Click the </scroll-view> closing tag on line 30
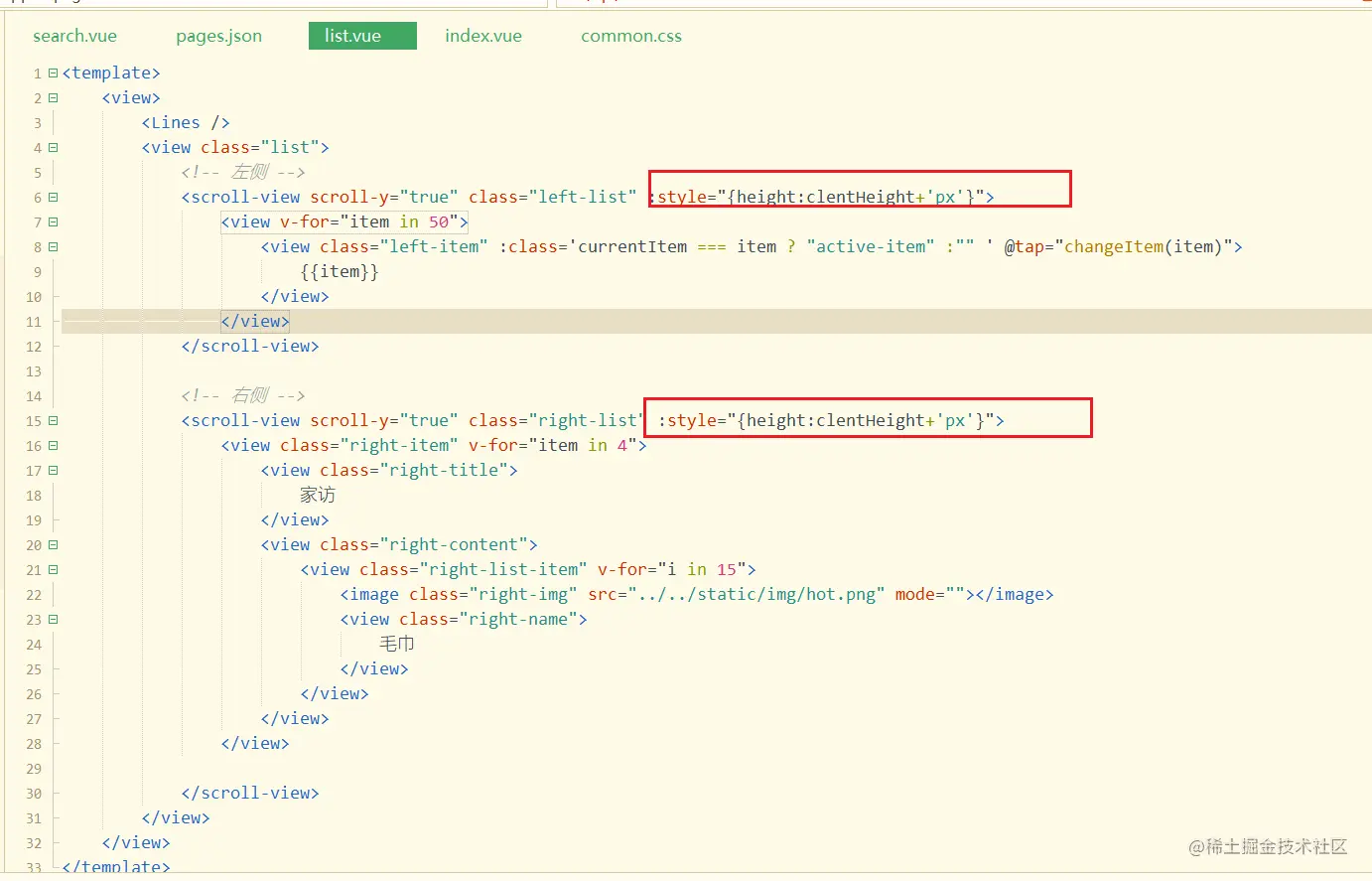The image size is (1372, 881). click(250, 793)
